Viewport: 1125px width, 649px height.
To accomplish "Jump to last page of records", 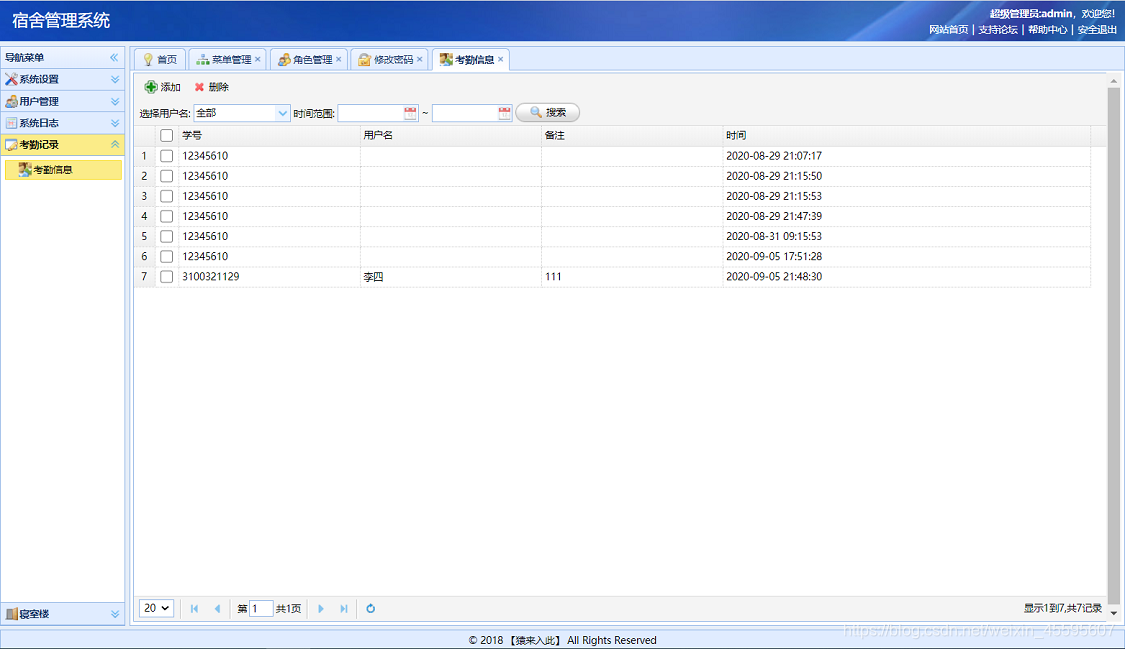I will click(344, 608).
